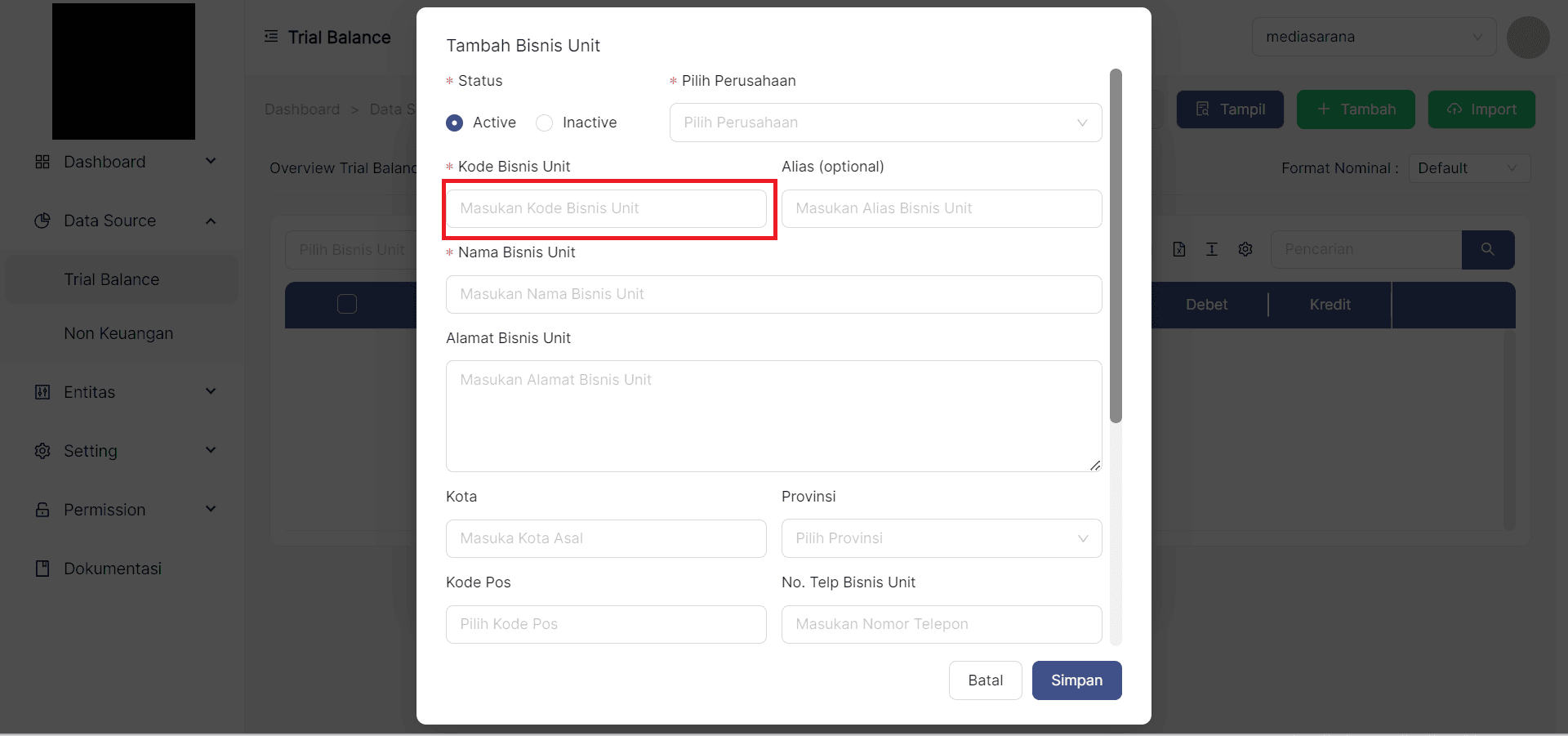Open the Pilih Perusahaan dropdown
1568x736 pixels.
(x=885, y=123)
